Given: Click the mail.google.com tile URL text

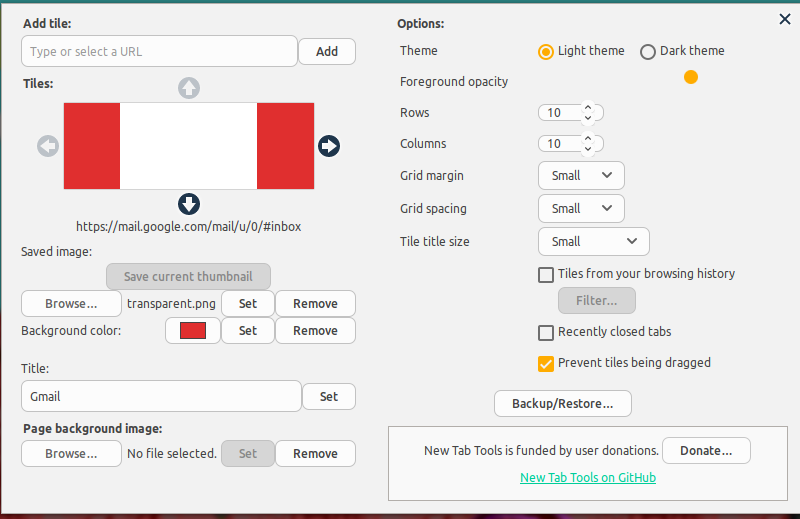Looking at the screenshot, I should (x=189, y=227).
